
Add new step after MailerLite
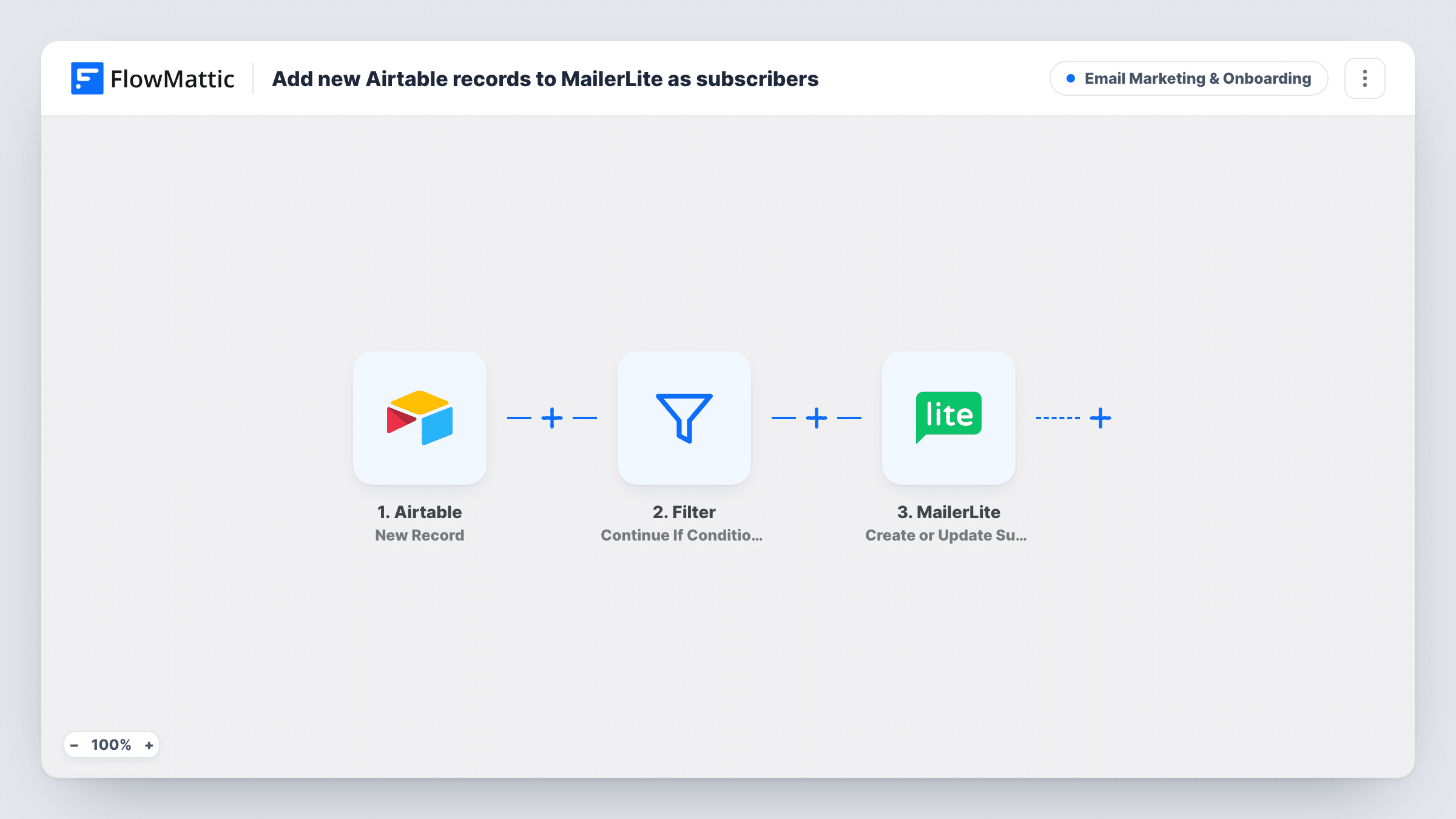pyautogui.click(x=1100, y=418)
